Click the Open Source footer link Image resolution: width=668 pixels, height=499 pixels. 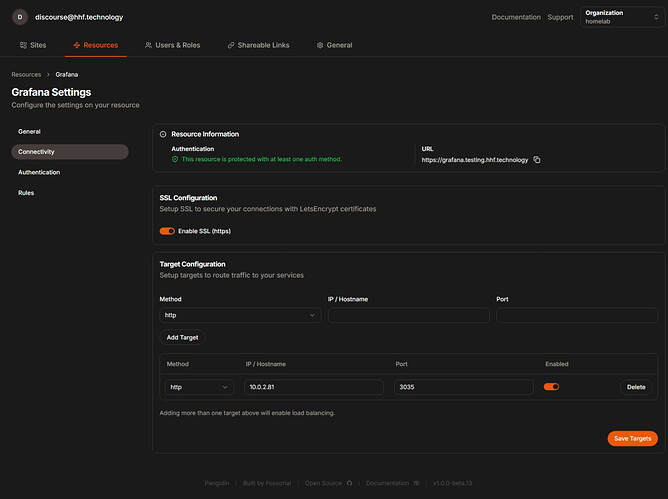[323, 483]
